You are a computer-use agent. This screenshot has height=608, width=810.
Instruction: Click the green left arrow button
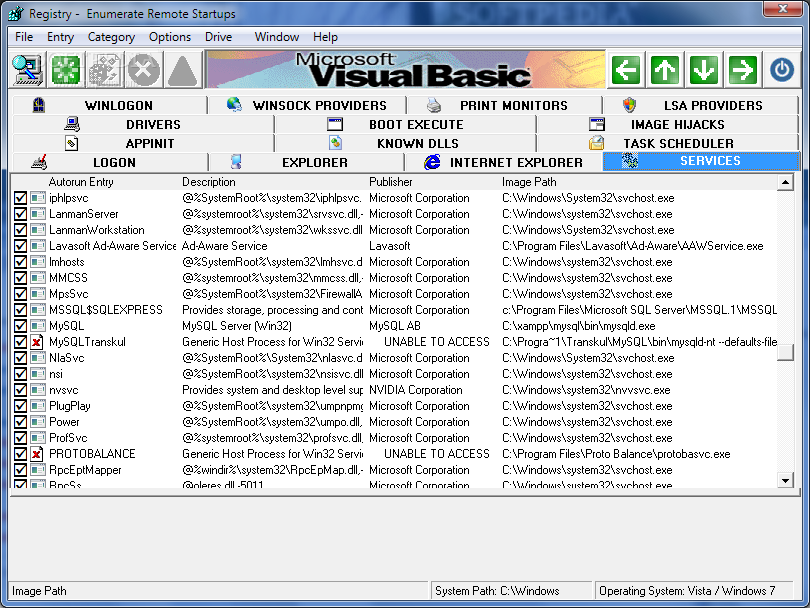(626, 70)
